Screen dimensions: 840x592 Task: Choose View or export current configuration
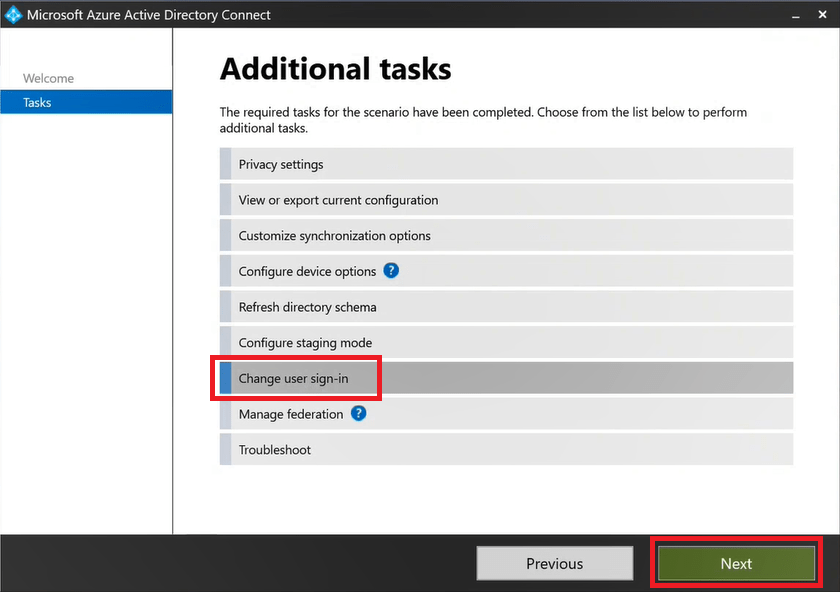pyautogui.click(x=338, y=200)
